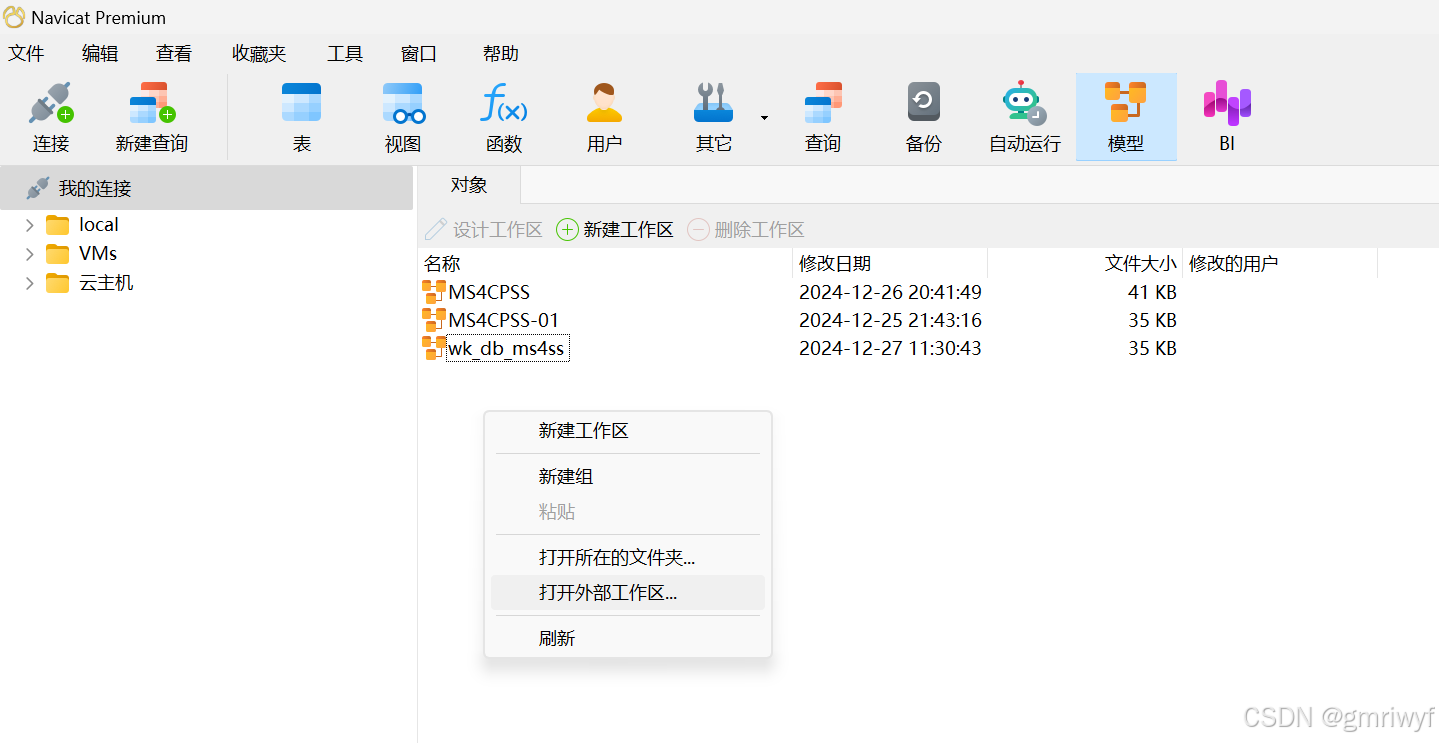Sort by the 名称 column header
The width and height of the screenshot is (1439, 743).
[x=605, y=264]
